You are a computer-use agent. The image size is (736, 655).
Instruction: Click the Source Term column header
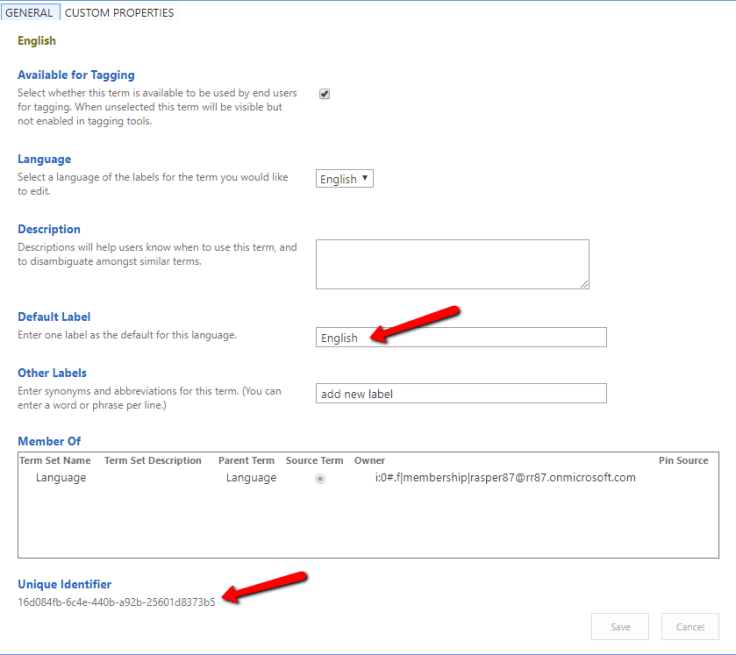point(314,461)
